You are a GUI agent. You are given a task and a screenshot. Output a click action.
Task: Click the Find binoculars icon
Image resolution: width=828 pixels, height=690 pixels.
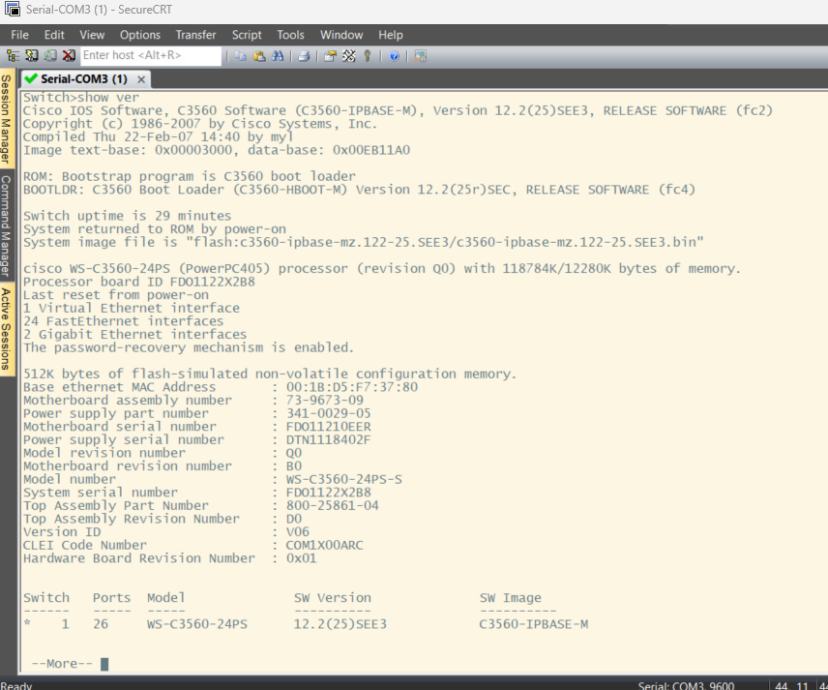(278, 56)
